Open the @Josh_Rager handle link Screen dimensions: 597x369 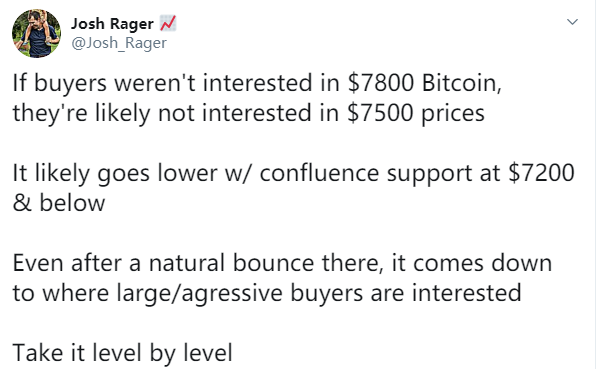click(x=119, y=43)
